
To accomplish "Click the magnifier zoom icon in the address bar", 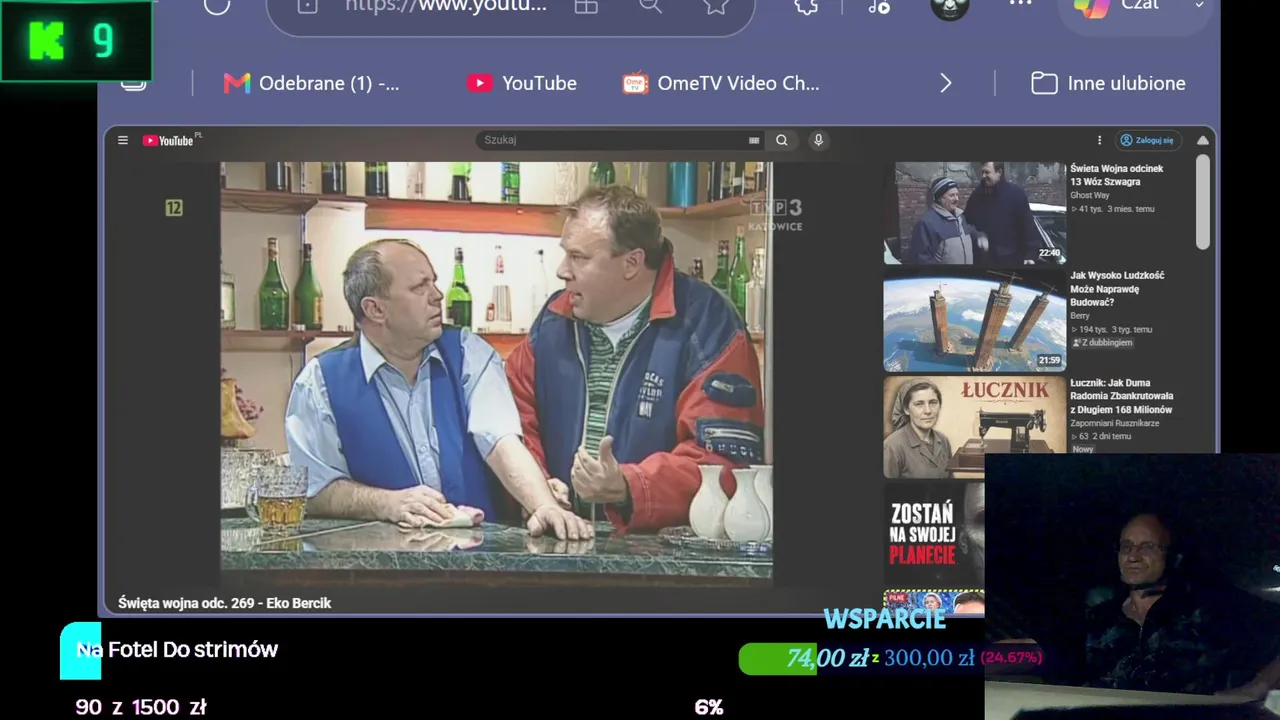I will click(651, 5).
